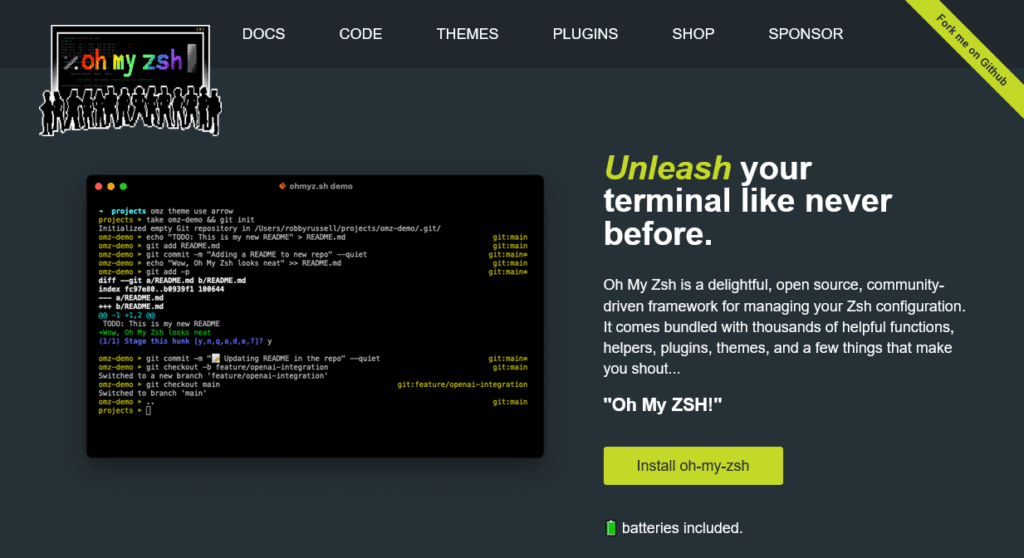Image resolution: width=1024 pixels, height=558 pixels.
Task: Click the "(1/1) Stage this hunk" line
Action: point(185,341)
